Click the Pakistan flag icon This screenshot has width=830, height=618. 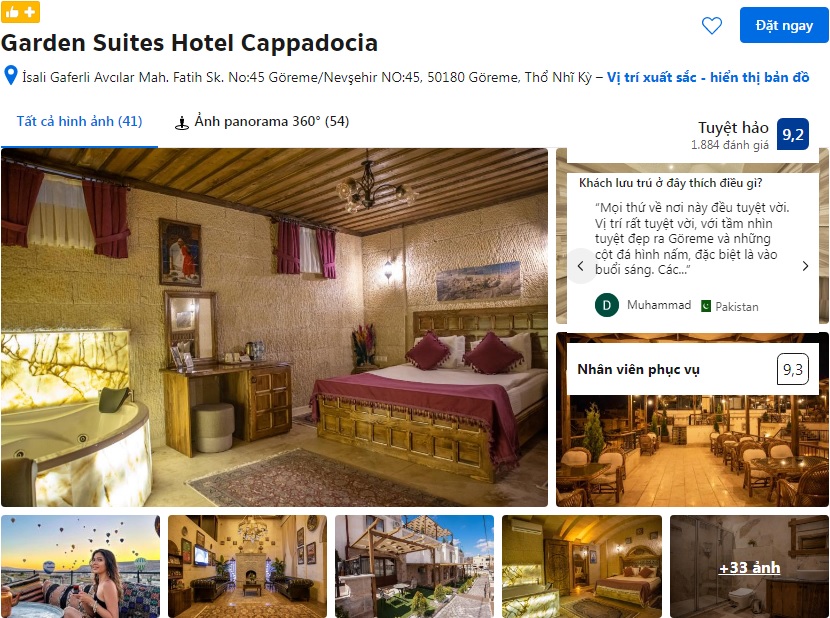coord(706,306)
